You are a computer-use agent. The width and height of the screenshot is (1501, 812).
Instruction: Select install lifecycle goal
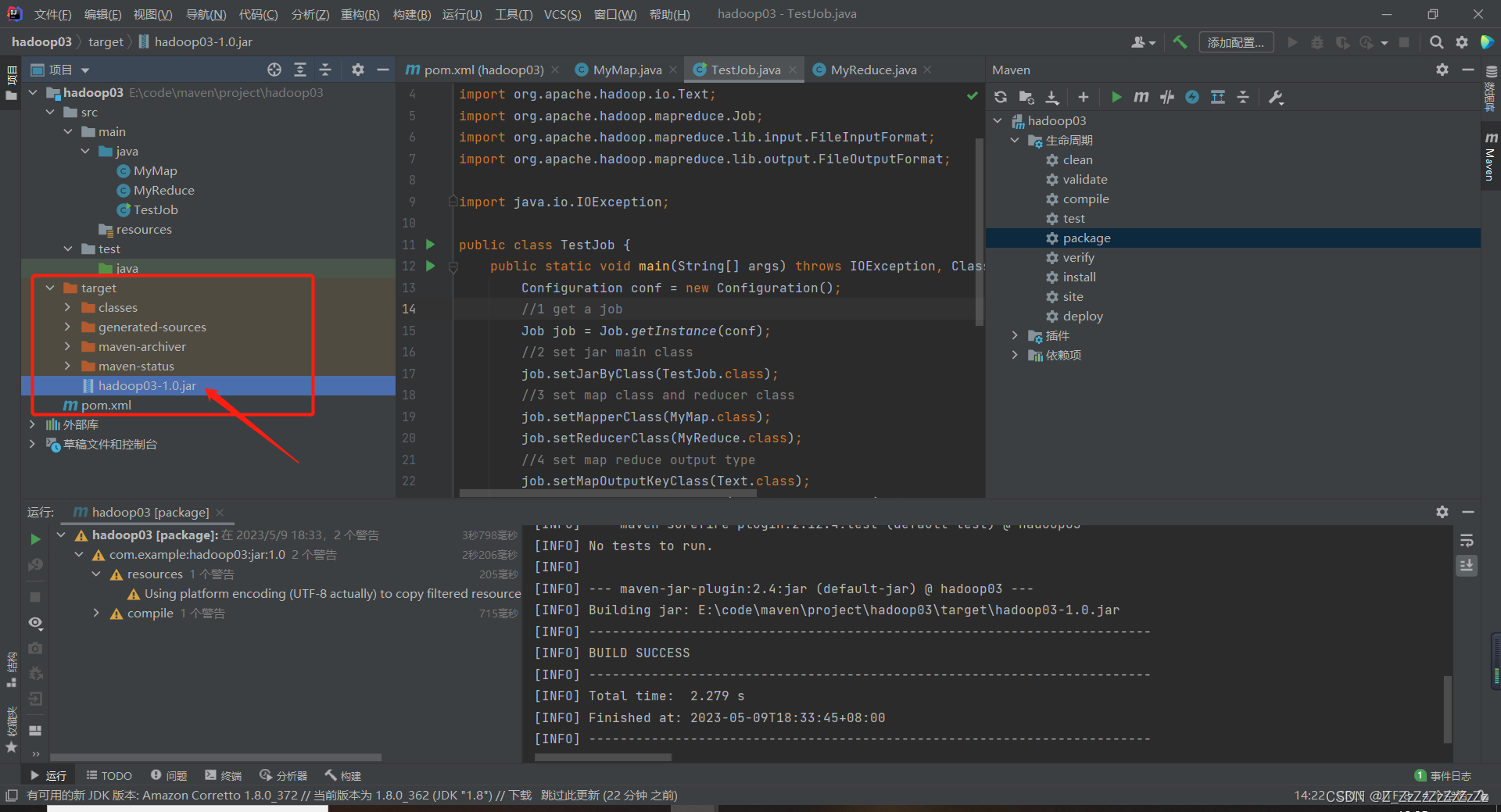pos(1079,277)
